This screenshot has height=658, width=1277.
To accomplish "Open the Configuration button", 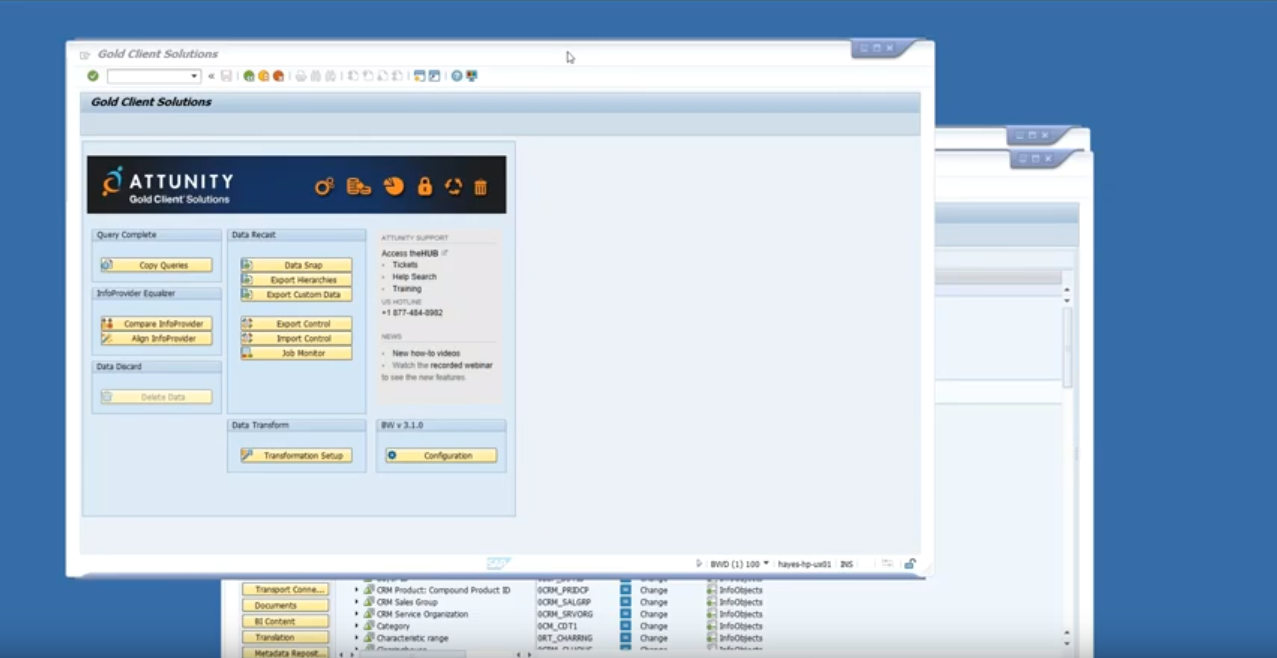I will (x=441, y=455).
